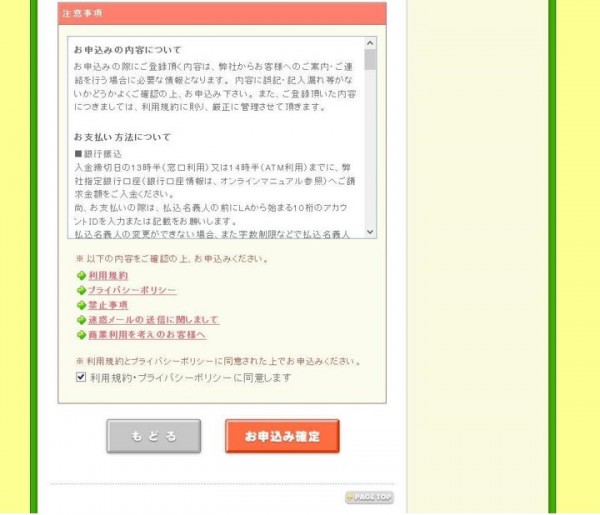
Task: Uncheck the 利用規約・プライバシーポリシーに同意します checkbox
Action: click(81, 377)
